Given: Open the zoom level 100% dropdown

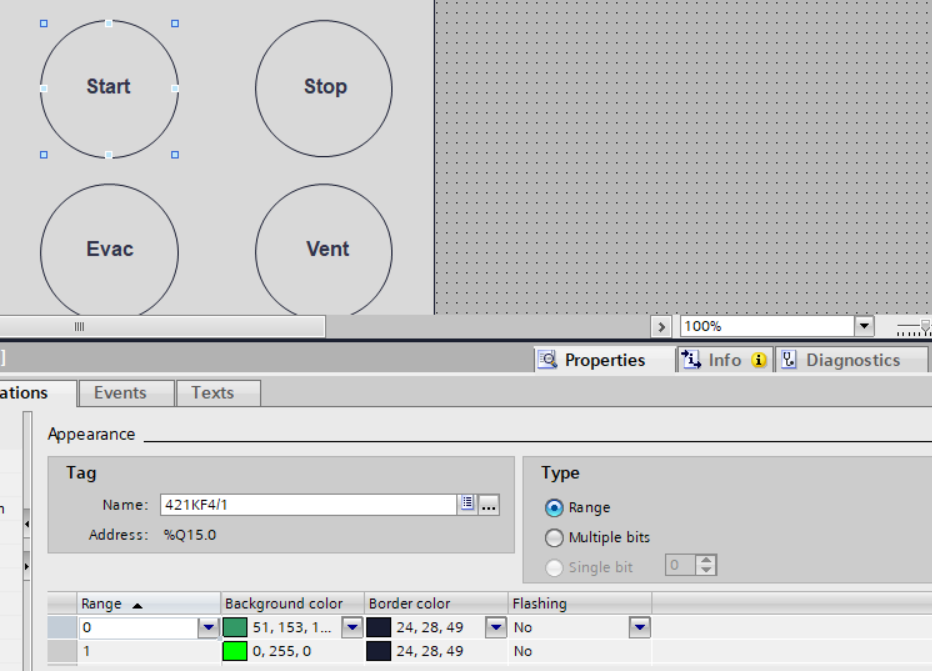Looking at the screenshot, I should point(864,327).
